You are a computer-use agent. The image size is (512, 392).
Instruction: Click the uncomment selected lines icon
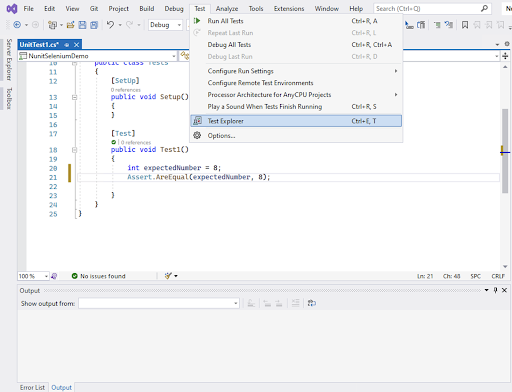pyautogui.click(x=449, y=25)
